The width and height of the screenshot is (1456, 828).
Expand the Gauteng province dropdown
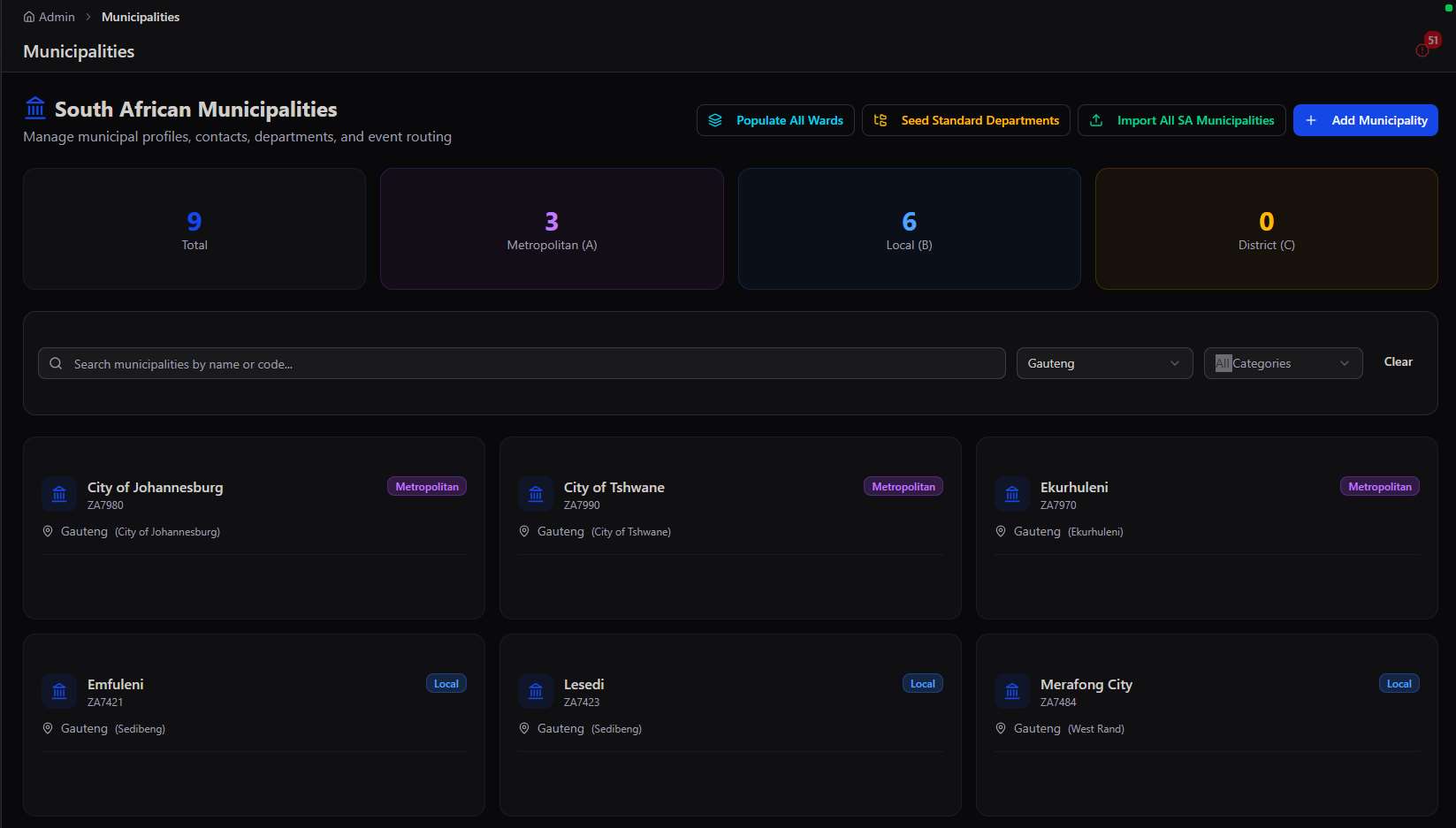pos(1104,363)
